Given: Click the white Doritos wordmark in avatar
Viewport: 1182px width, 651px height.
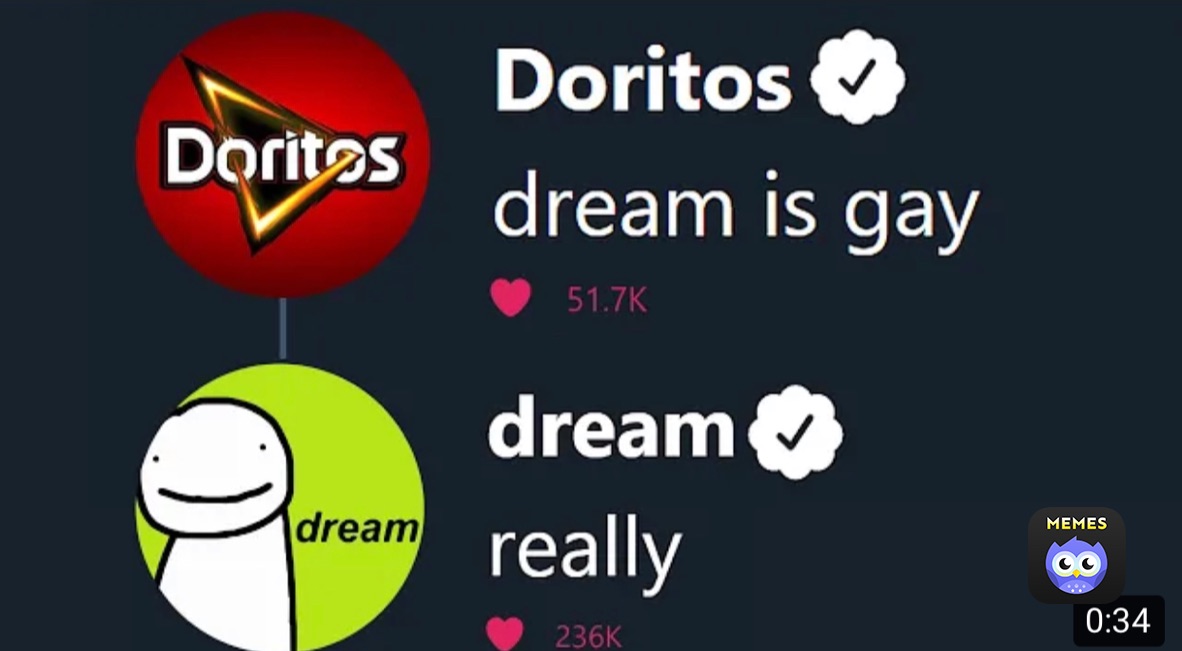Looking at the screenshot, I should (x=280, y=157).
